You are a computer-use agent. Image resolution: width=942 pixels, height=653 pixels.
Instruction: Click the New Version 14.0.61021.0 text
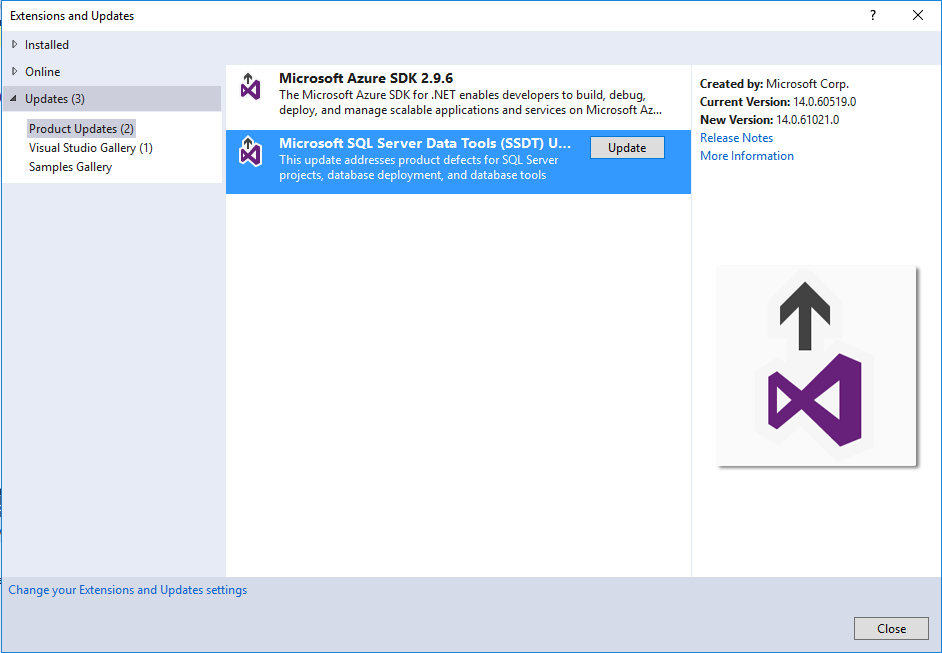[770, 120]
